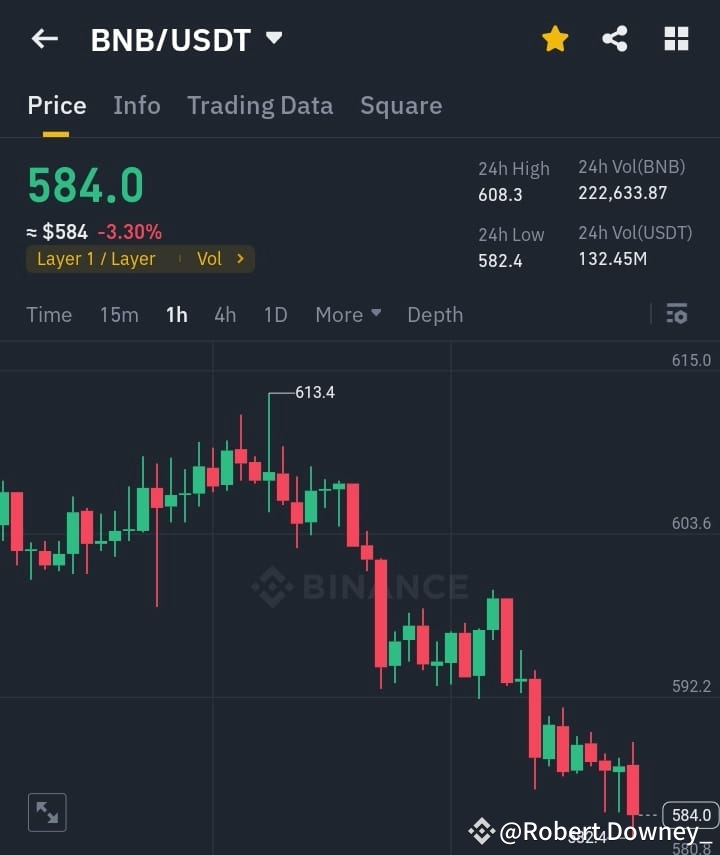This screenshot has width=720, height=855.
Task: Tap the 613.4 high price marker
Action: 314,392
